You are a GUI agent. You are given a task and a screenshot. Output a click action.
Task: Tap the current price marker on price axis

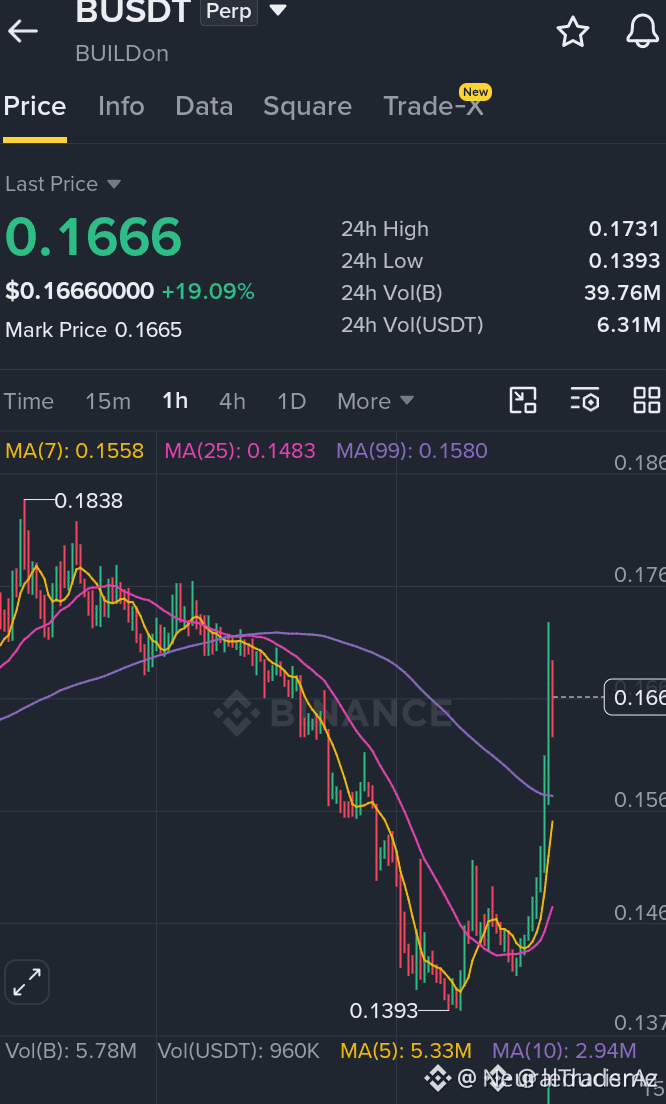(635, 698)
